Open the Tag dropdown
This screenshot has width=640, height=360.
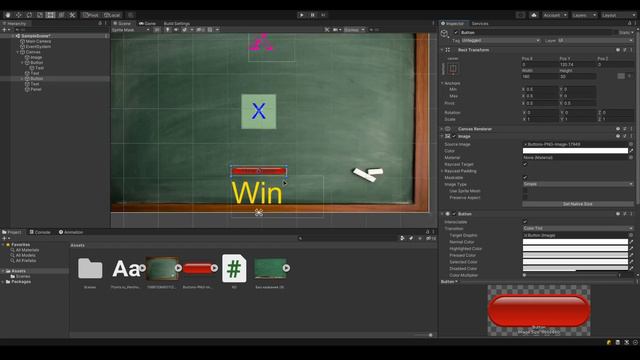pos(501,40)
